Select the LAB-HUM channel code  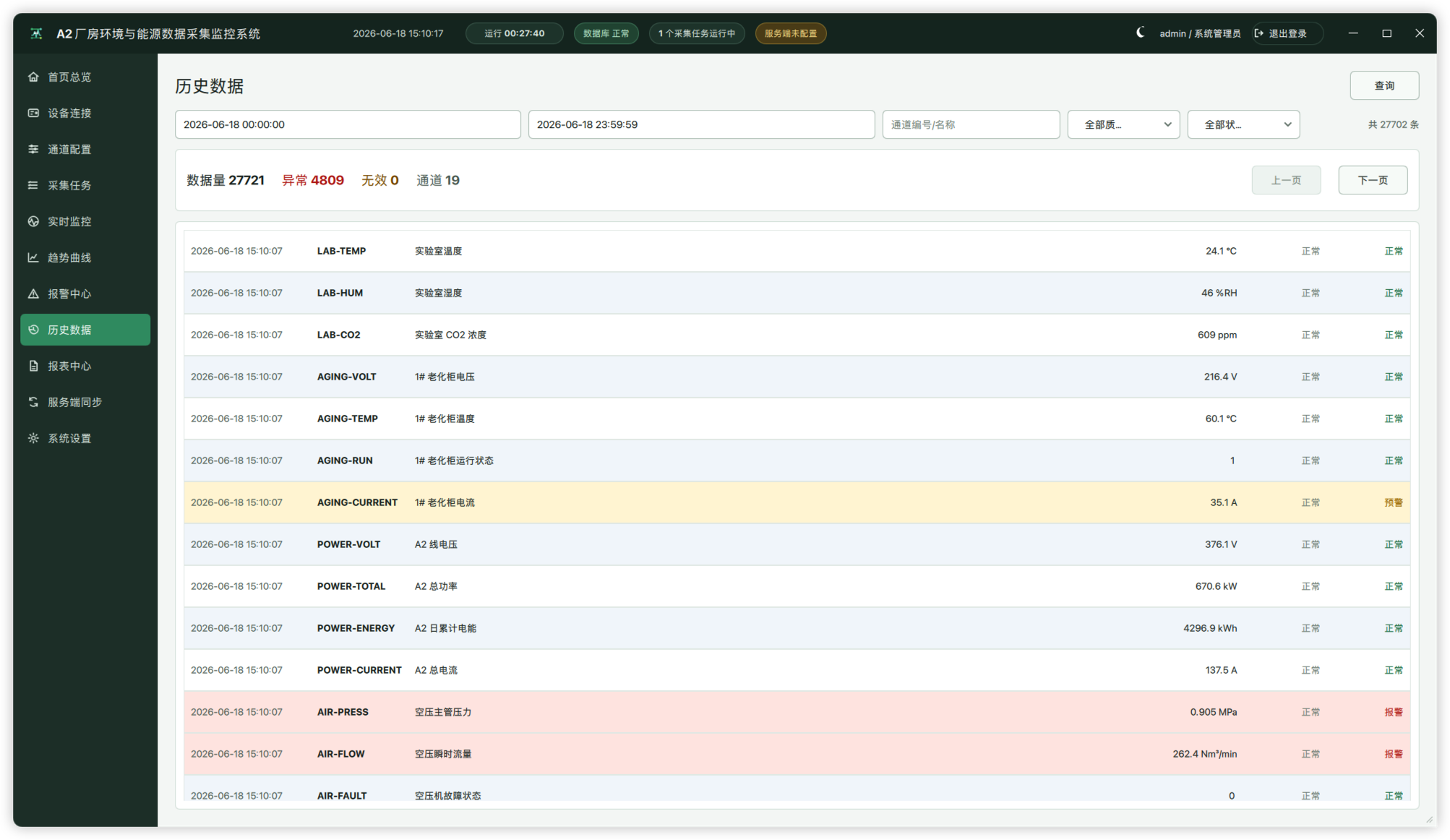pos(340,293)
